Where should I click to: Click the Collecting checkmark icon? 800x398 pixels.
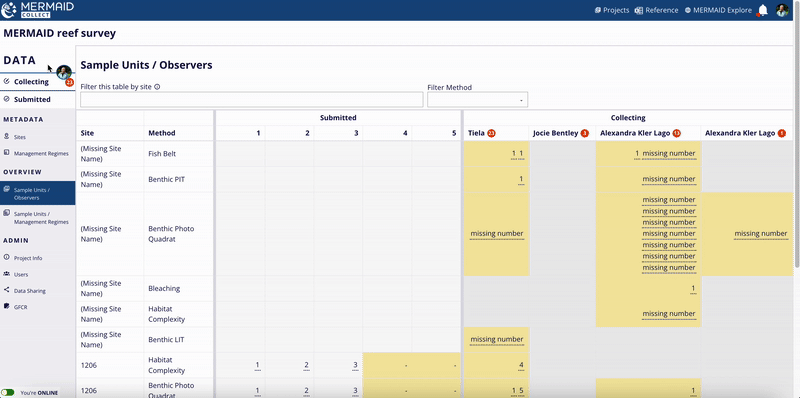pyautogui.click(x=7, y=81)
